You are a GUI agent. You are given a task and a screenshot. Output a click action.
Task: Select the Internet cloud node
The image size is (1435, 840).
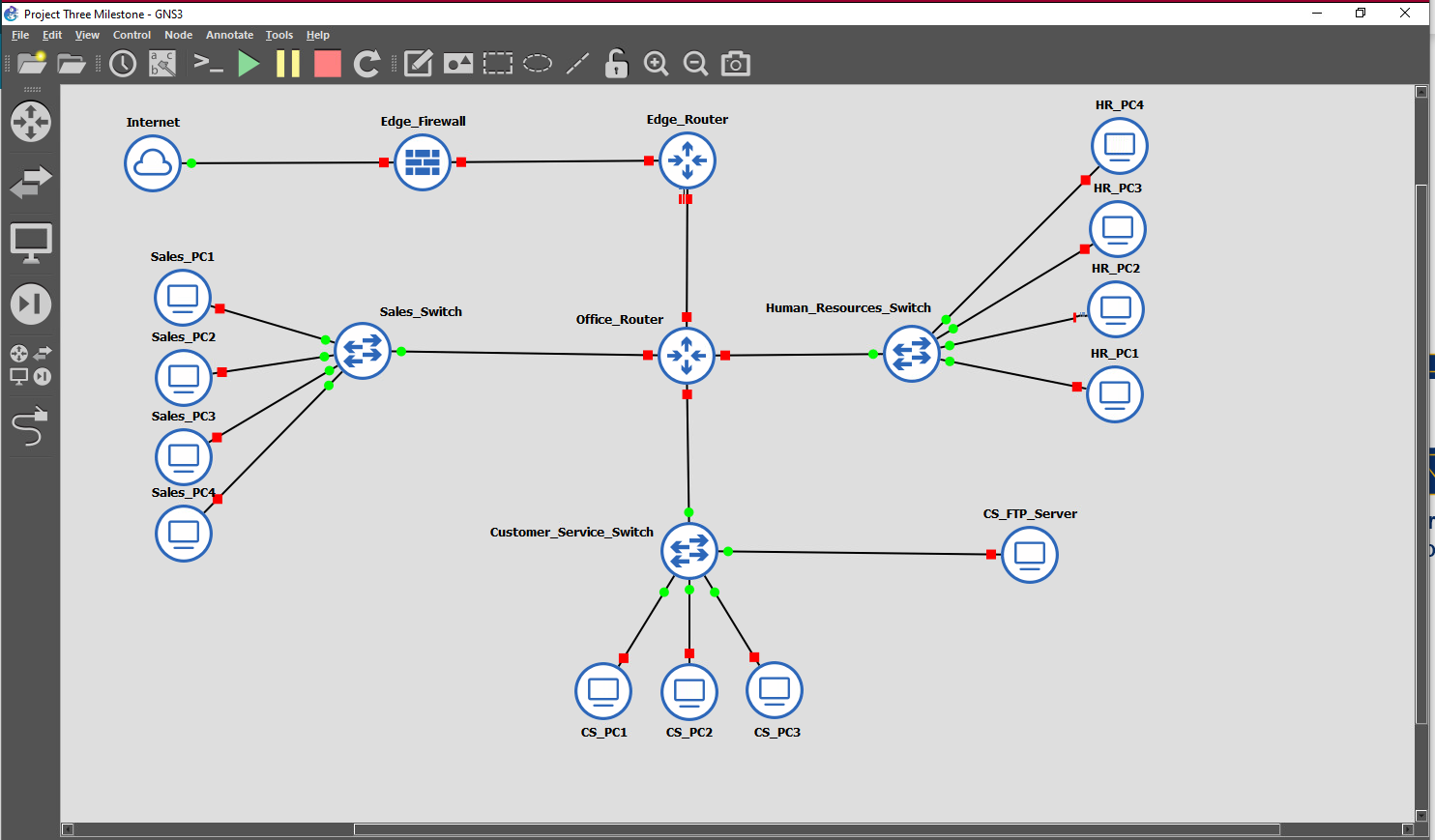(153, 163)
